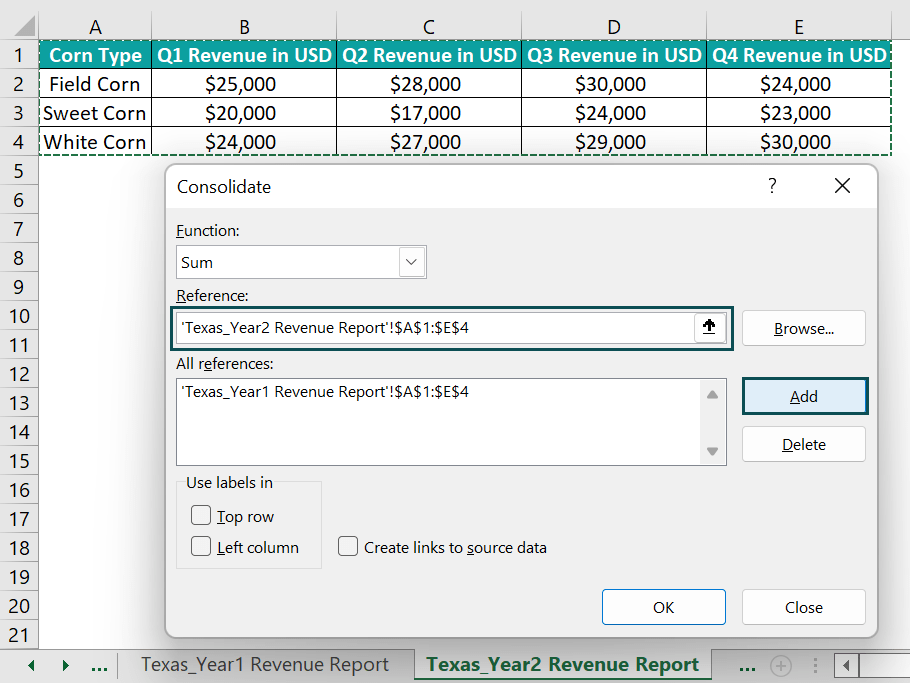Open the Function dropdown showing Sum
Viewport: 910px width, 683px height.
pos(410,260)
